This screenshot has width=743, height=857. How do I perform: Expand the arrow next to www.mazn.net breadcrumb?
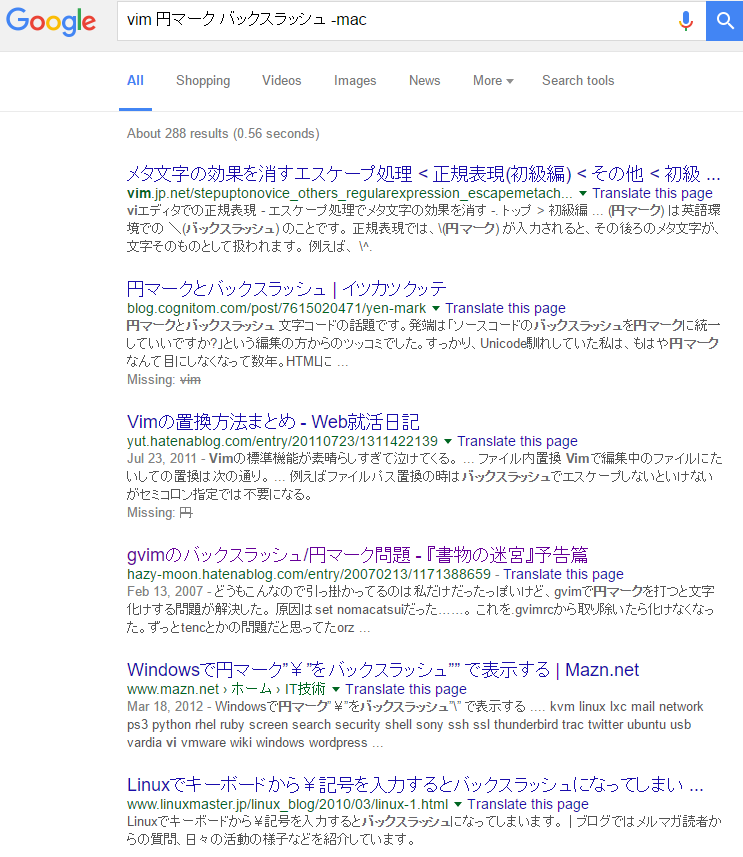click(x=336, y=689)
